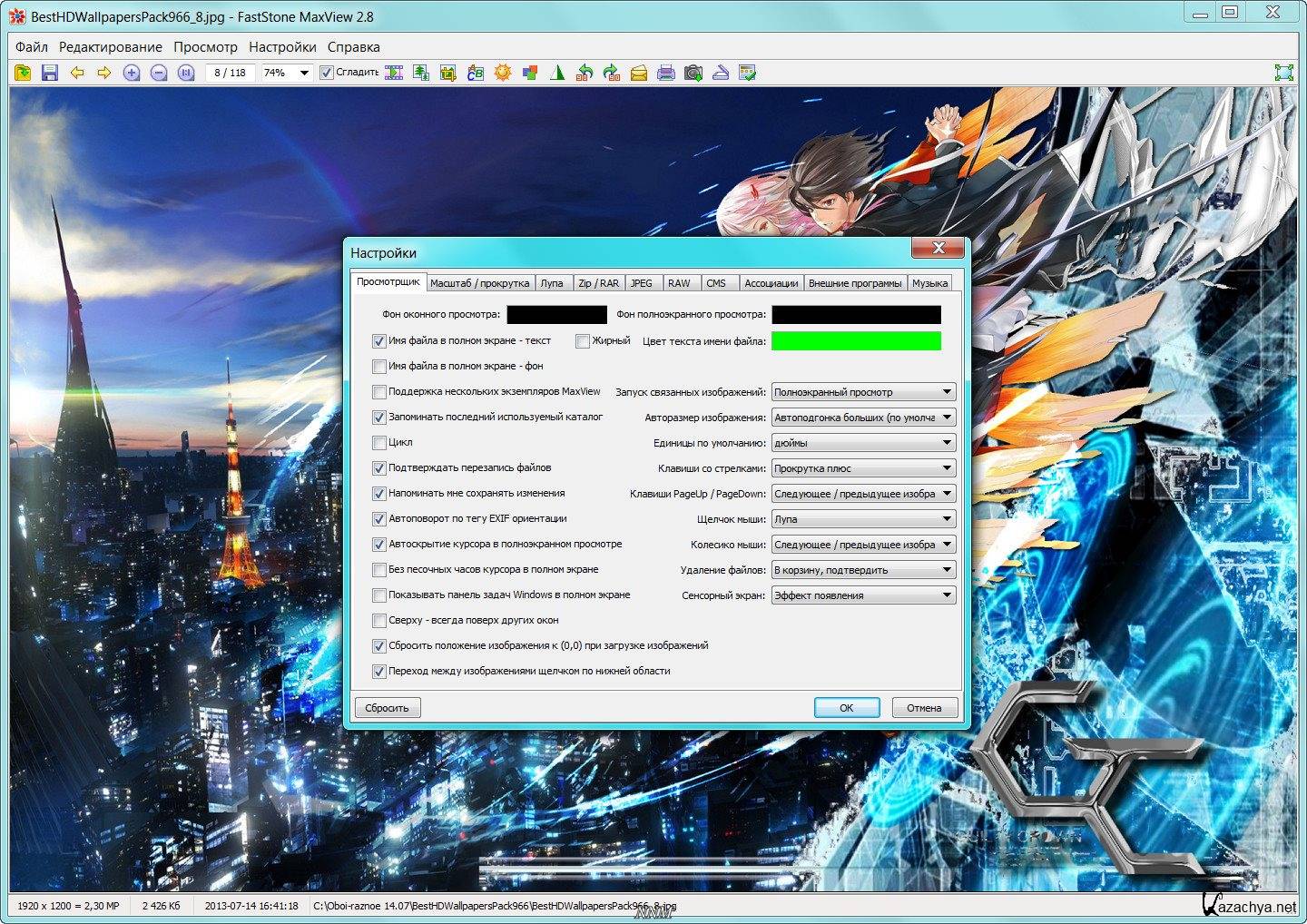Image resolution: width=1307 pixels, height=924 pixels.
Task: Click the Сбросить button
Action: (388, 708)
